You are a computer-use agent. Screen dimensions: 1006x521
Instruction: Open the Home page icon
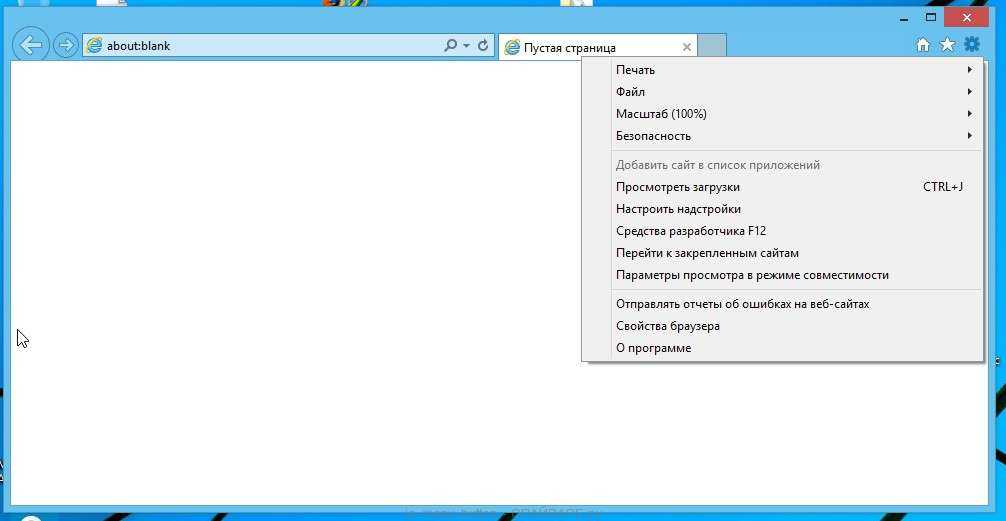pos(923,45)
